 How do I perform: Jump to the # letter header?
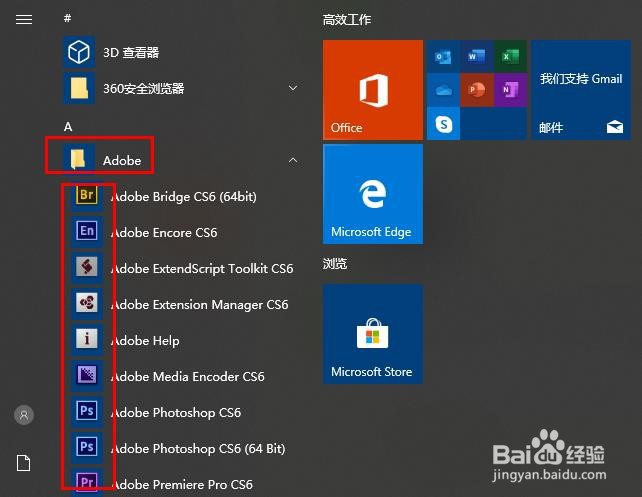pyautogui.click(x=68, y=18)
